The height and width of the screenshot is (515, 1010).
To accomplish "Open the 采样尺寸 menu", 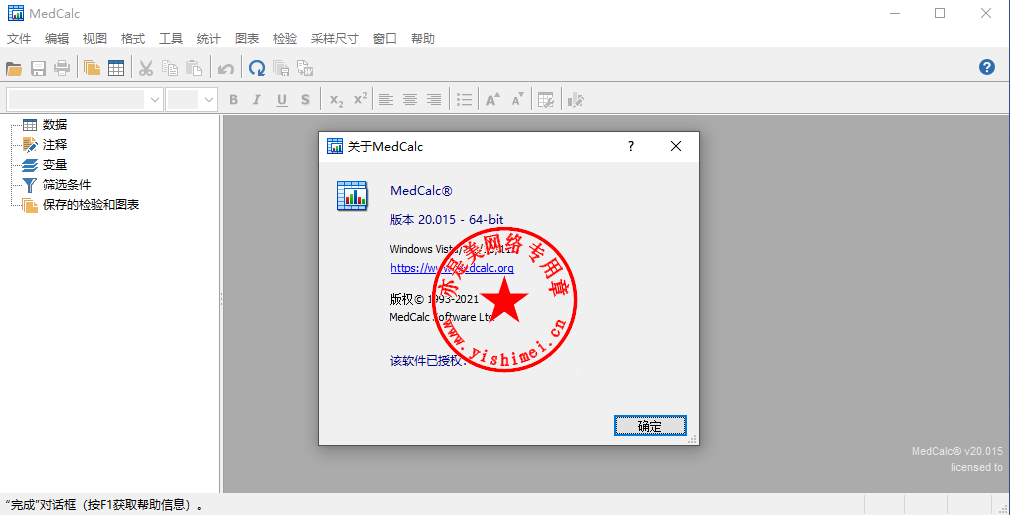I will click(335, 39).
